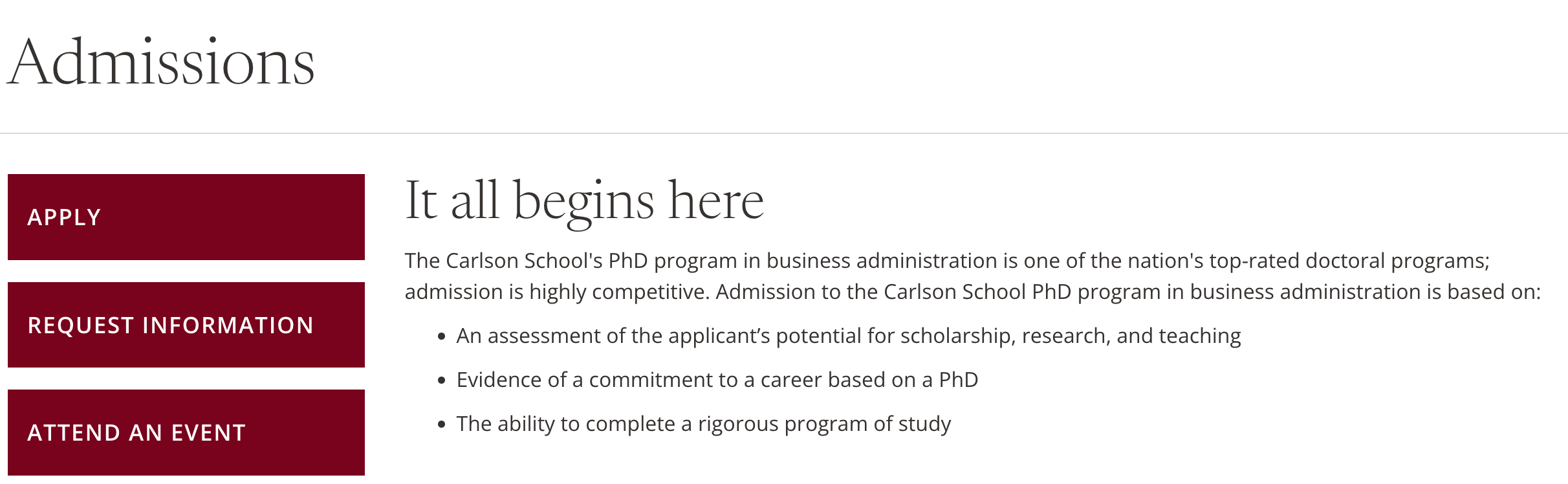Viewport: 1568px width, 484px height.
Task: Click the bullet dot before 'Evidence of'
Action: [x=442, y=380]
